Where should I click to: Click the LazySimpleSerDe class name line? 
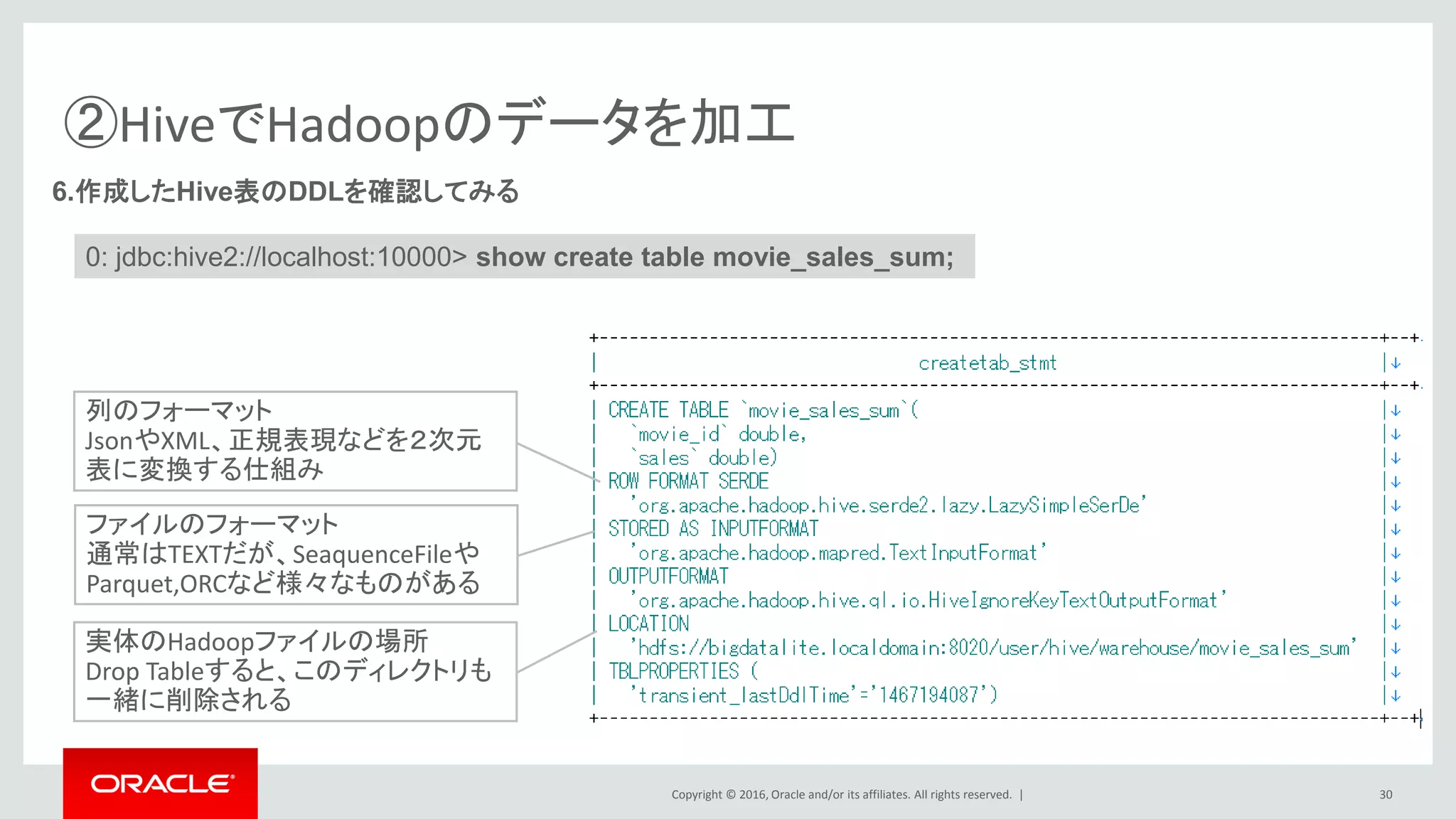pyautogui.click(x=888, y=505)
